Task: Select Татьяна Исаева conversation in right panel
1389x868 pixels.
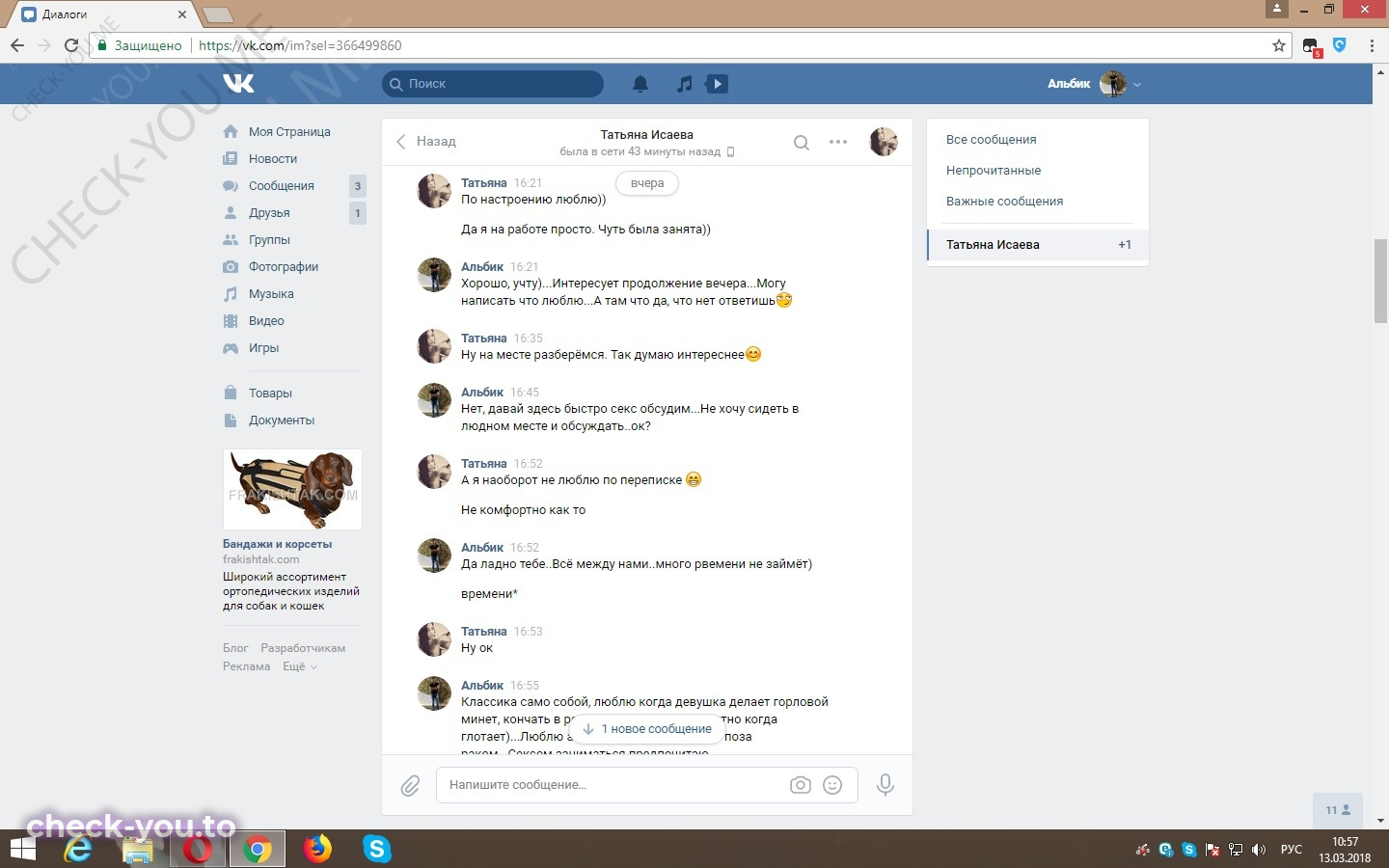Action: 1038,244
